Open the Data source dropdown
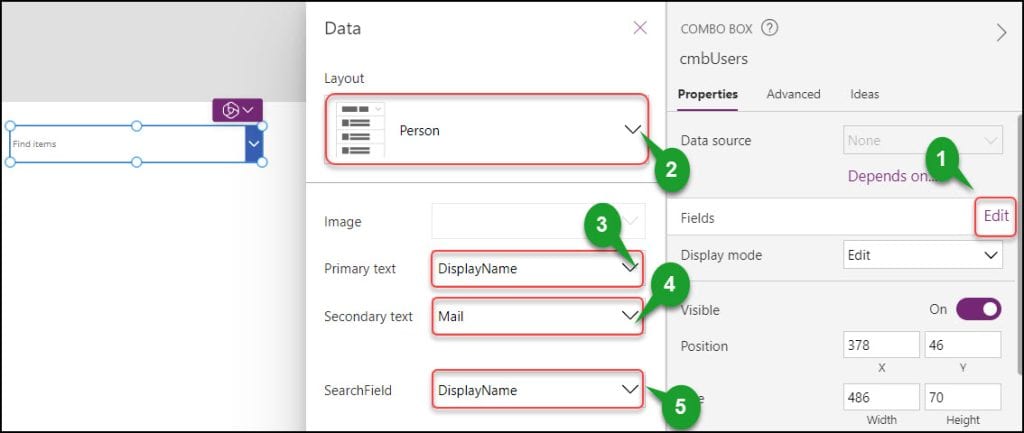Screen dimensions: 1024x433 pyautogui.click(x=923, y=140)
